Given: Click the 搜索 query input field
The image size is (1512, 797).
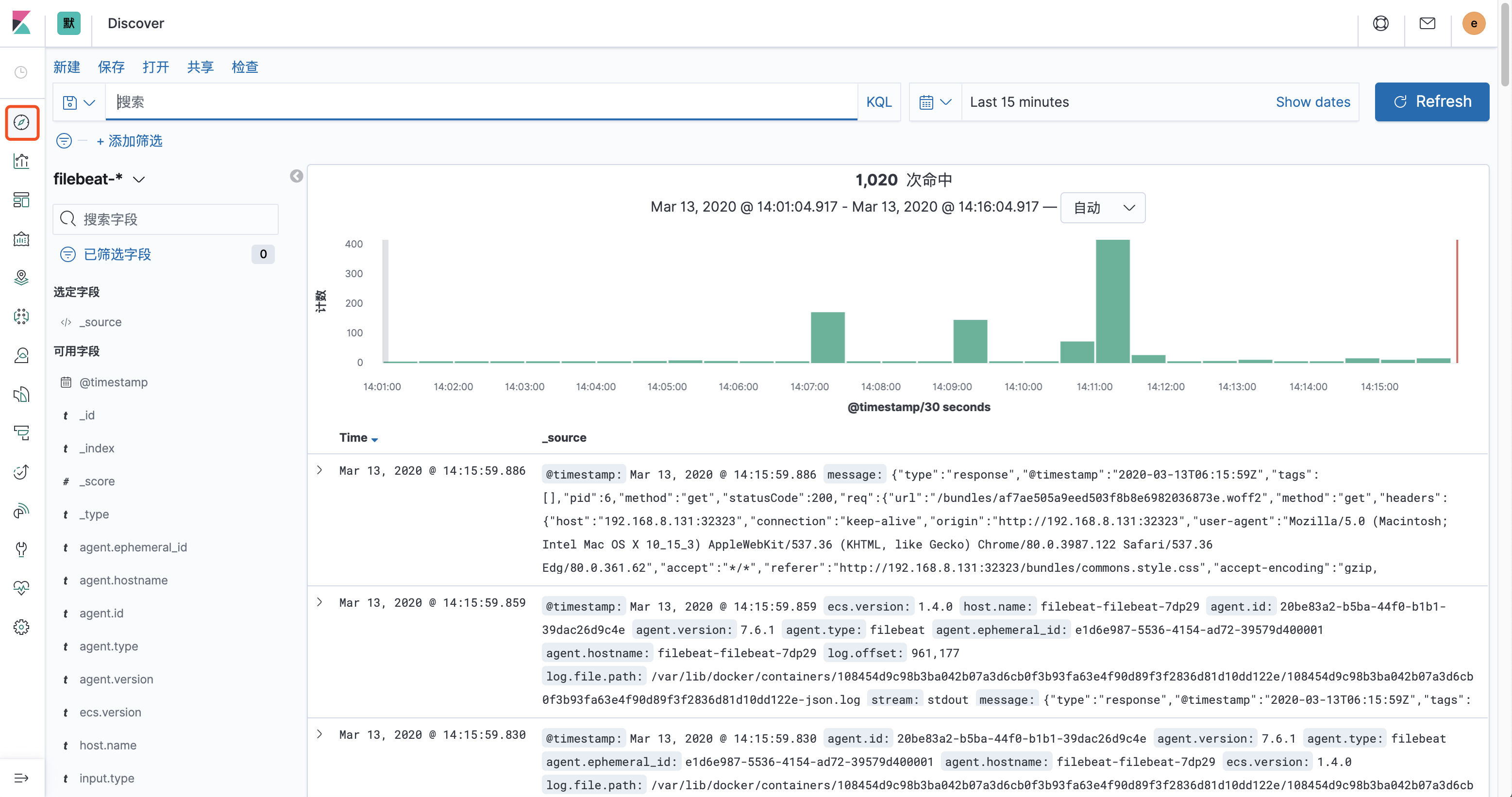Looking at the screenshot, I should click(x=481, y=102).
